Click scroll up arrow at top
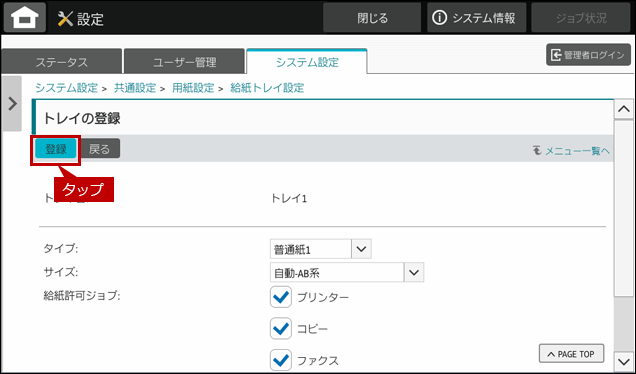The image size is (636, 374). pyautogui.click(x=623, y=109)
